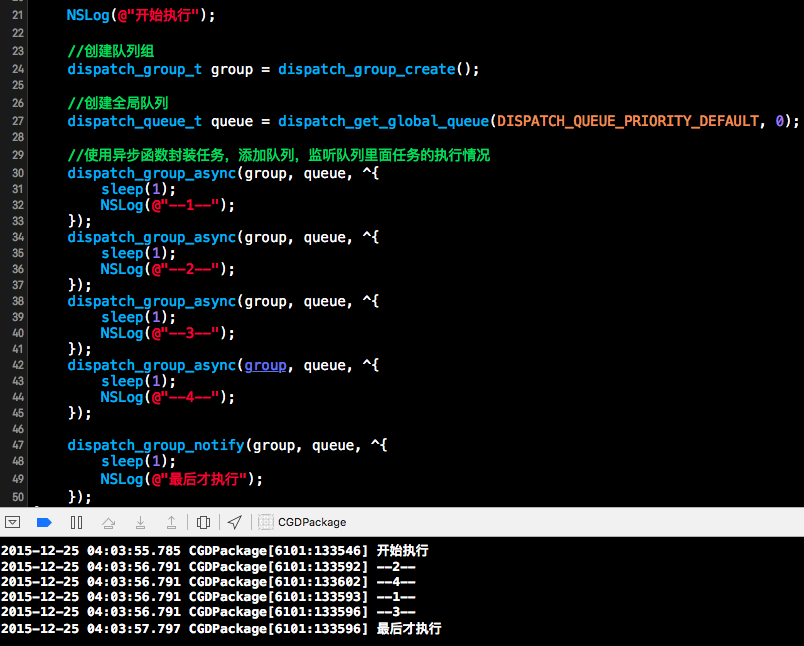The width and height of the screenshot is (804, 646).
Task: Click dispatch_group_create function call
Action: pyautogui.click(x=367, y=69)
